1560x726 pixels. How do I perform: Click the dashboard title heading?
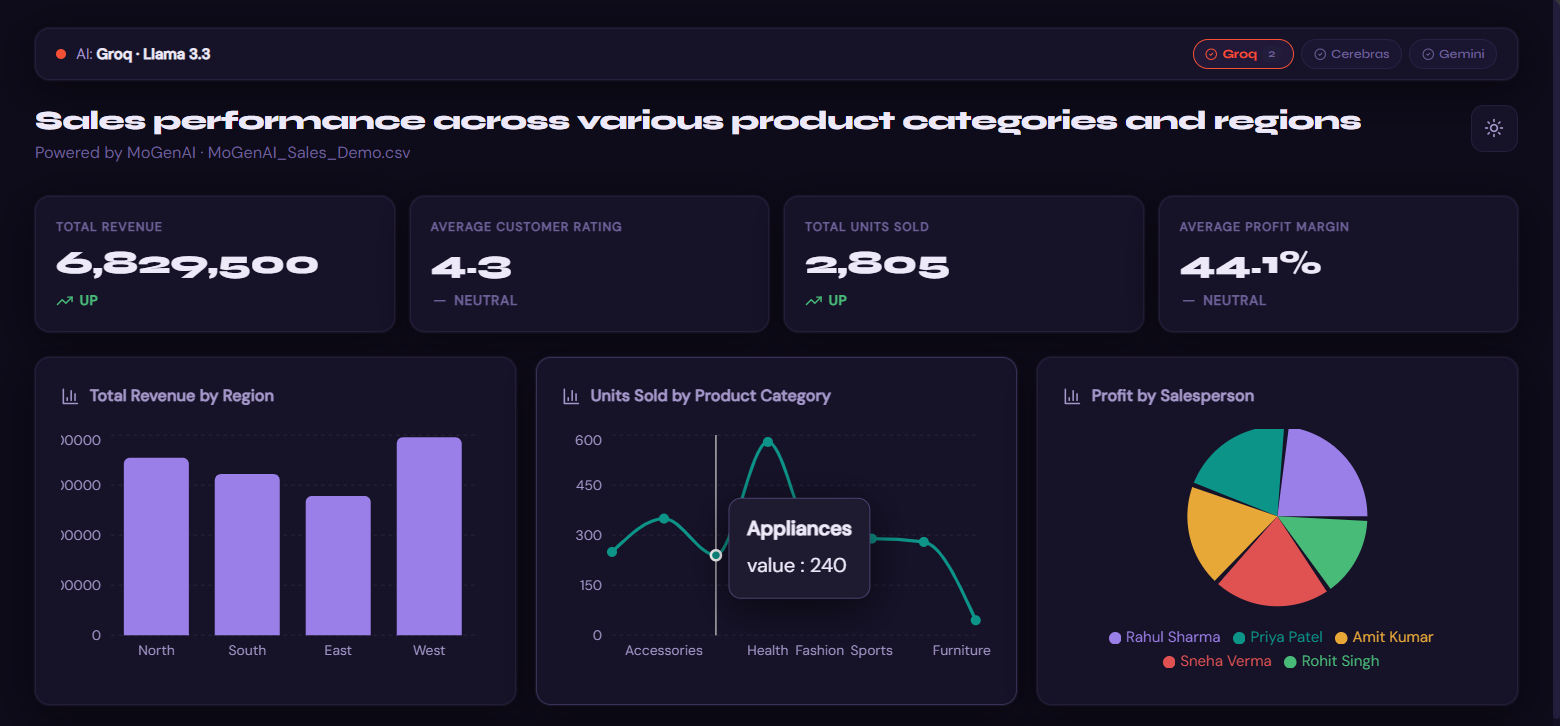698,121
